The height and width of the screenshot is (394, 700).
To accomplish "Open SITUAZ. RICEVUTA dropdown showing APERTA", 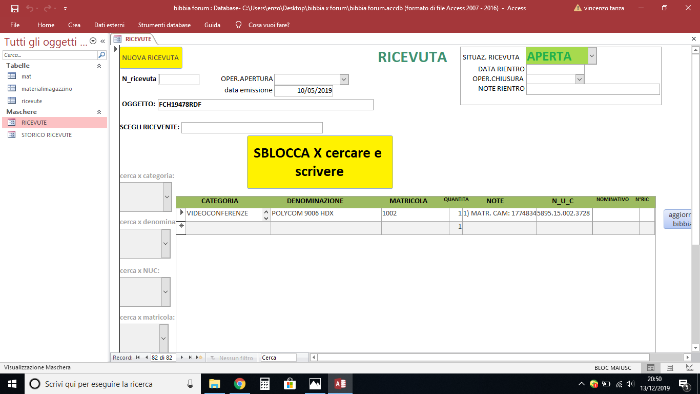I will click(x=592, y=56).
